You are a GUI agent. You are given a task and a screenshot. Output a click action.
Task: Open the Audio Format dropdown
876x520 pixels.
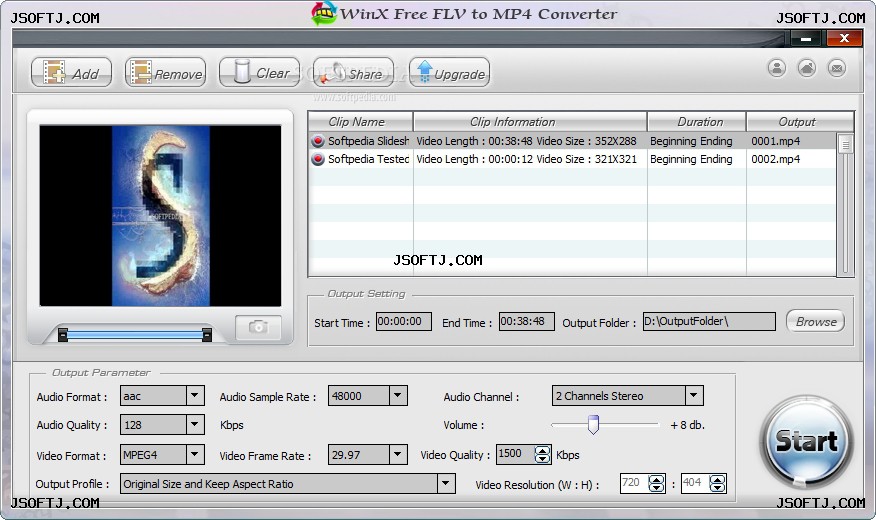click(194, 395)
